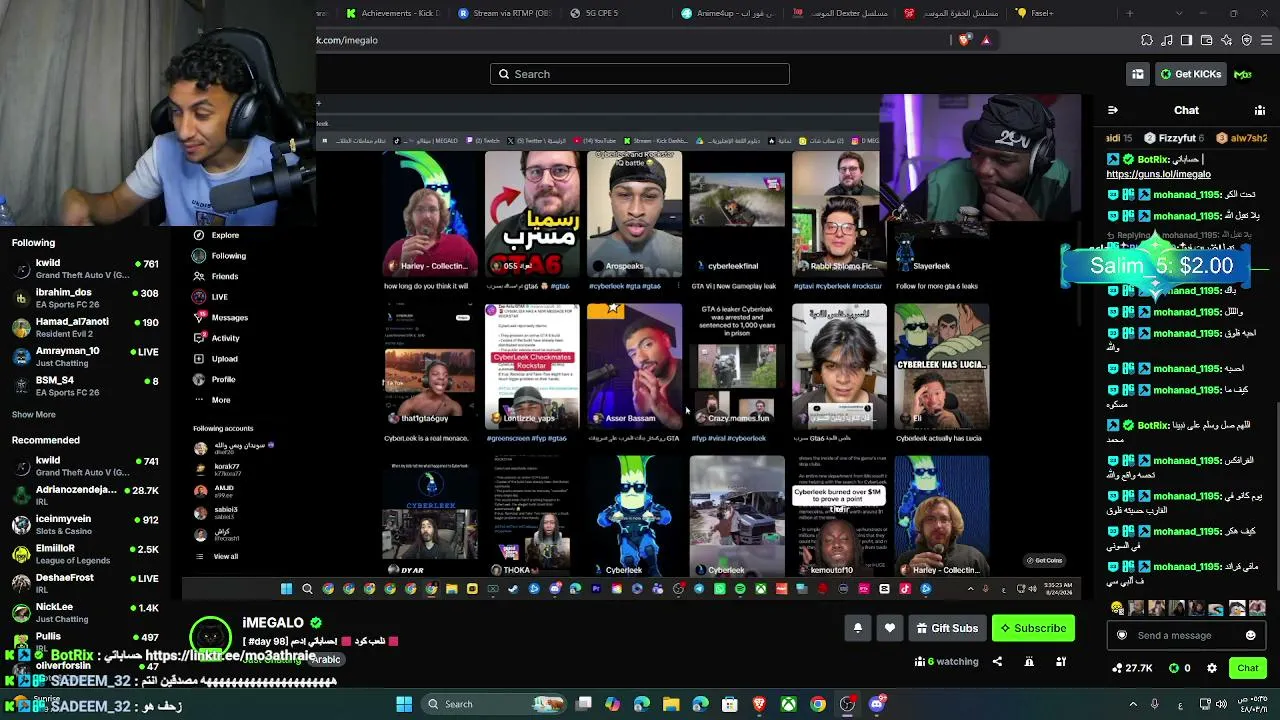Switch to the Achievements - Kick browser tab
Image resolution: width=1280 pixels, height=720 pixels.
click(392, 13)
